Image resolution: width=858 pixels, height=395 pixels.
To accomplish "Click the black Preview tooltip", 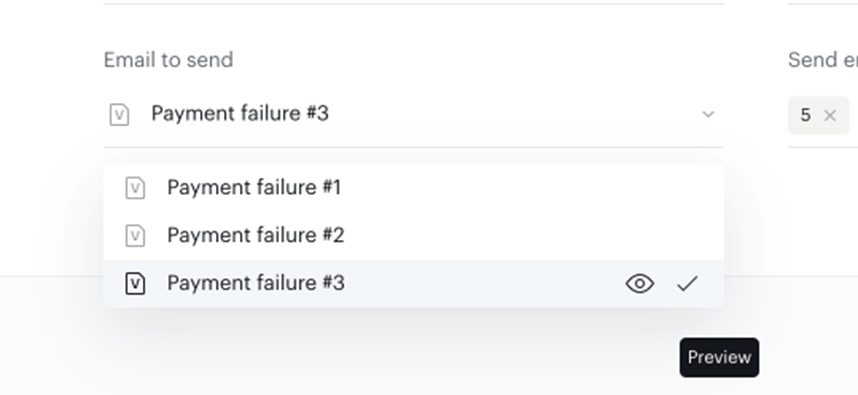I will pos(719,357).
